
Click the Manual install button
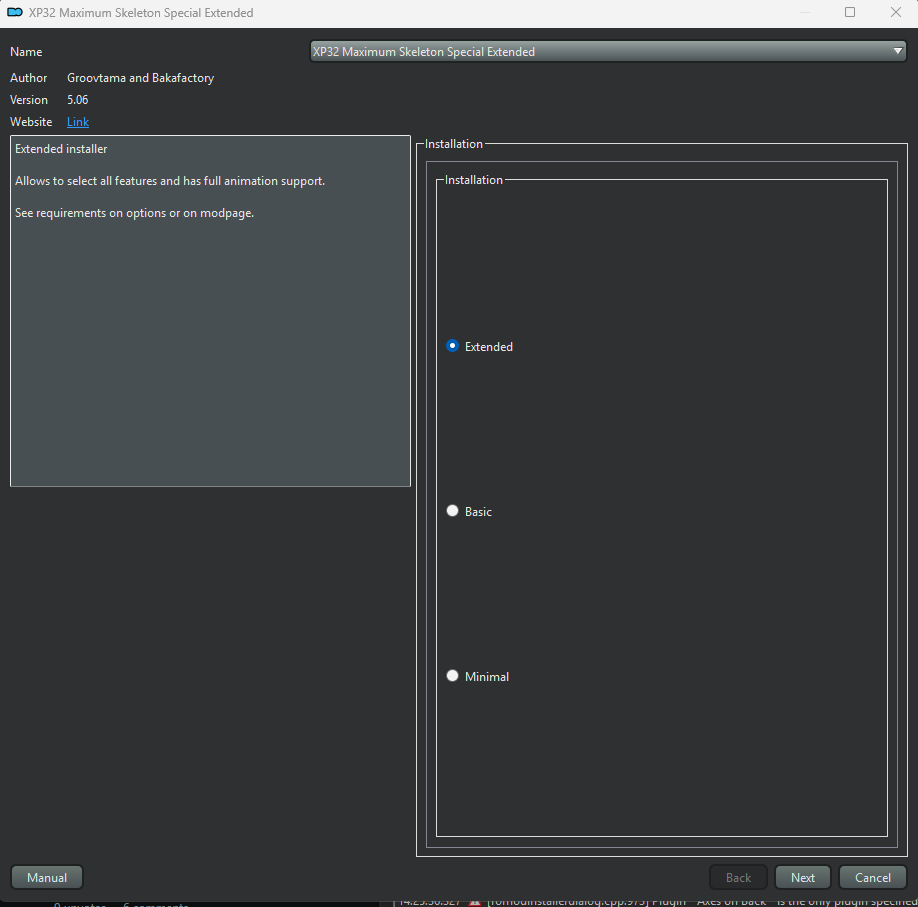47,877
